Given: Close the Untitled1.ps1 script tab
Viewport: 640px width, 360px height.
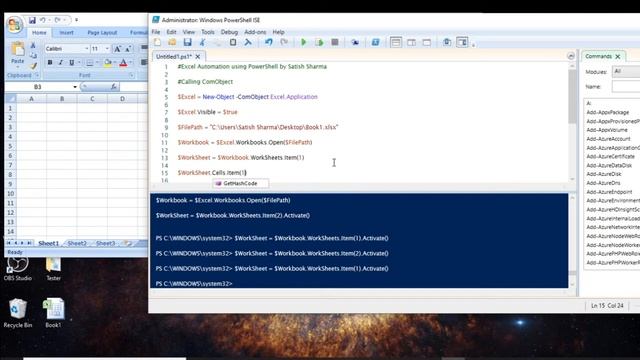Looking at the screenshot, I should coord(198,56).
